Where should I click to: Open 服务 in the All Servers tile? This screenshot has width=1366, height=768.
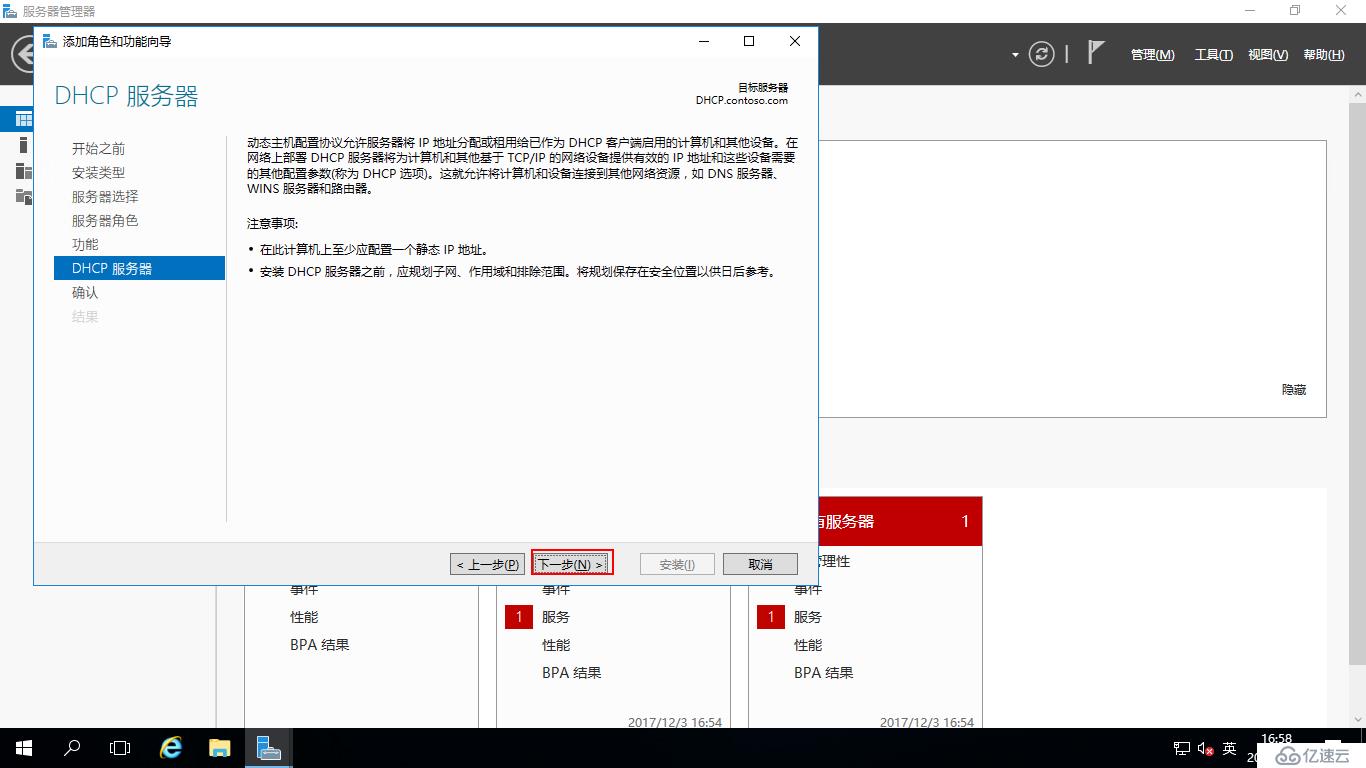(808, 617)
